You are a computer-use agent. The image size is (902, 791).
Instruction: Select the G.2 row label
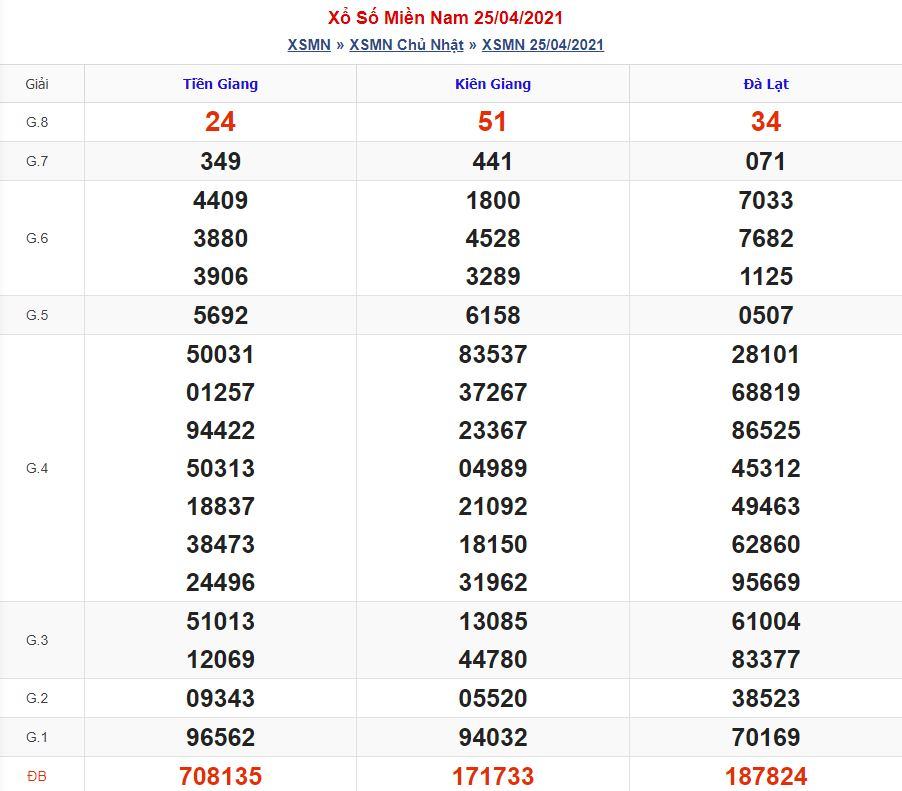[37, 698]
